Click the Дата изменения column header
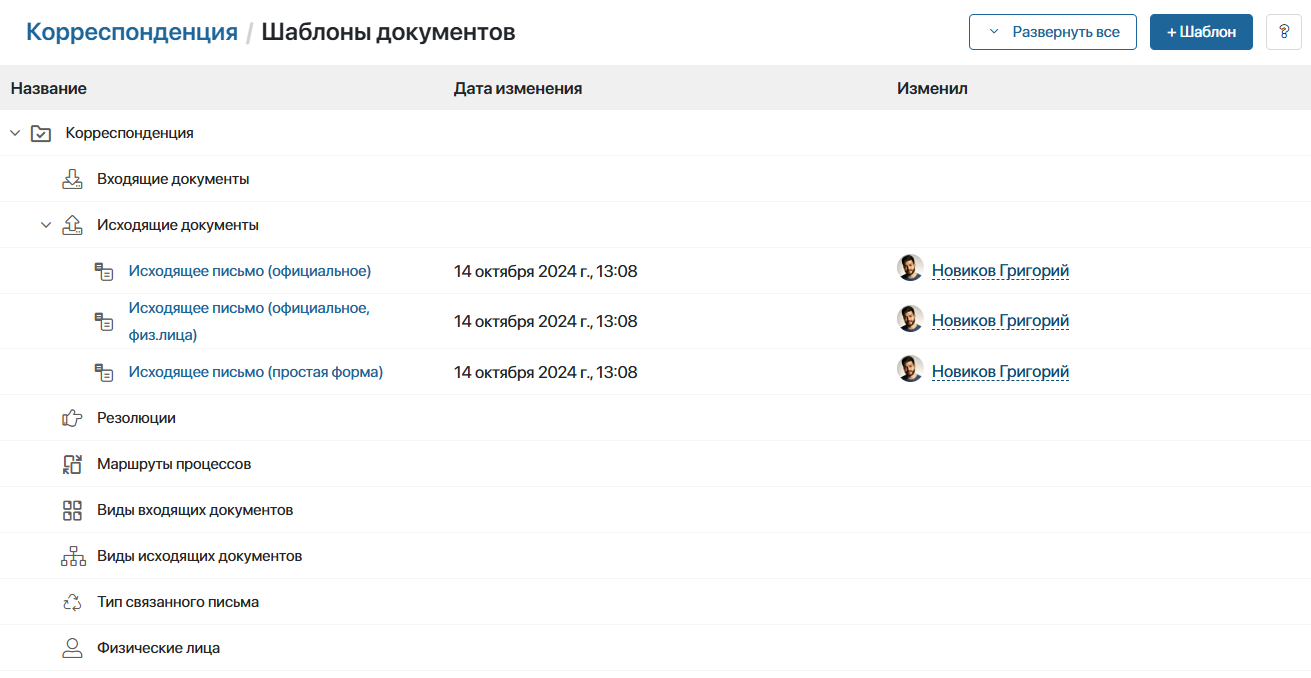Screen dimensions: 1311x678 517,88
